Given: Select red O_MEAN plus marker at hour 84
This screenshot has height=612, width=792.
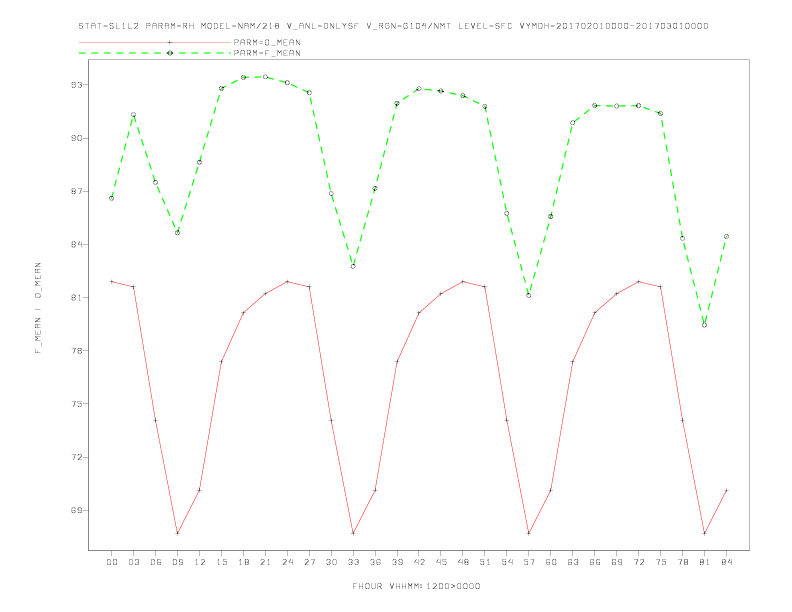Looking at the screenshot, I should tap(726, 490).
